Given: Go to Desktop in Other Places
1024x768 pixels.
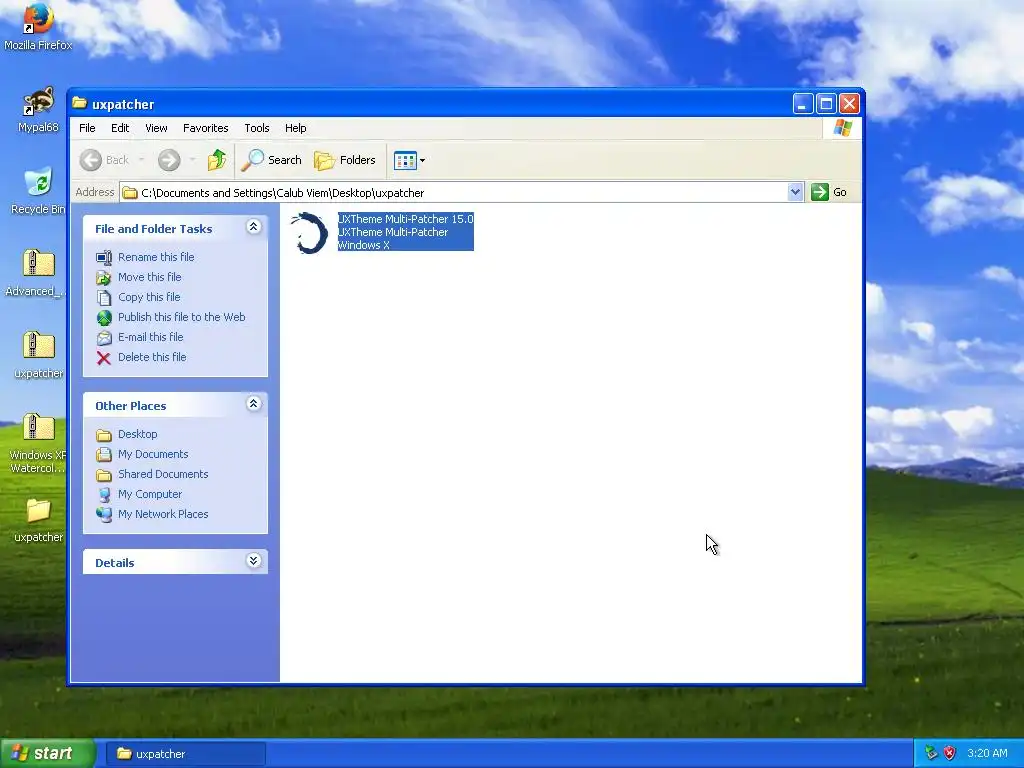Looking at the screenshot, I should click(x=137, y=434).
